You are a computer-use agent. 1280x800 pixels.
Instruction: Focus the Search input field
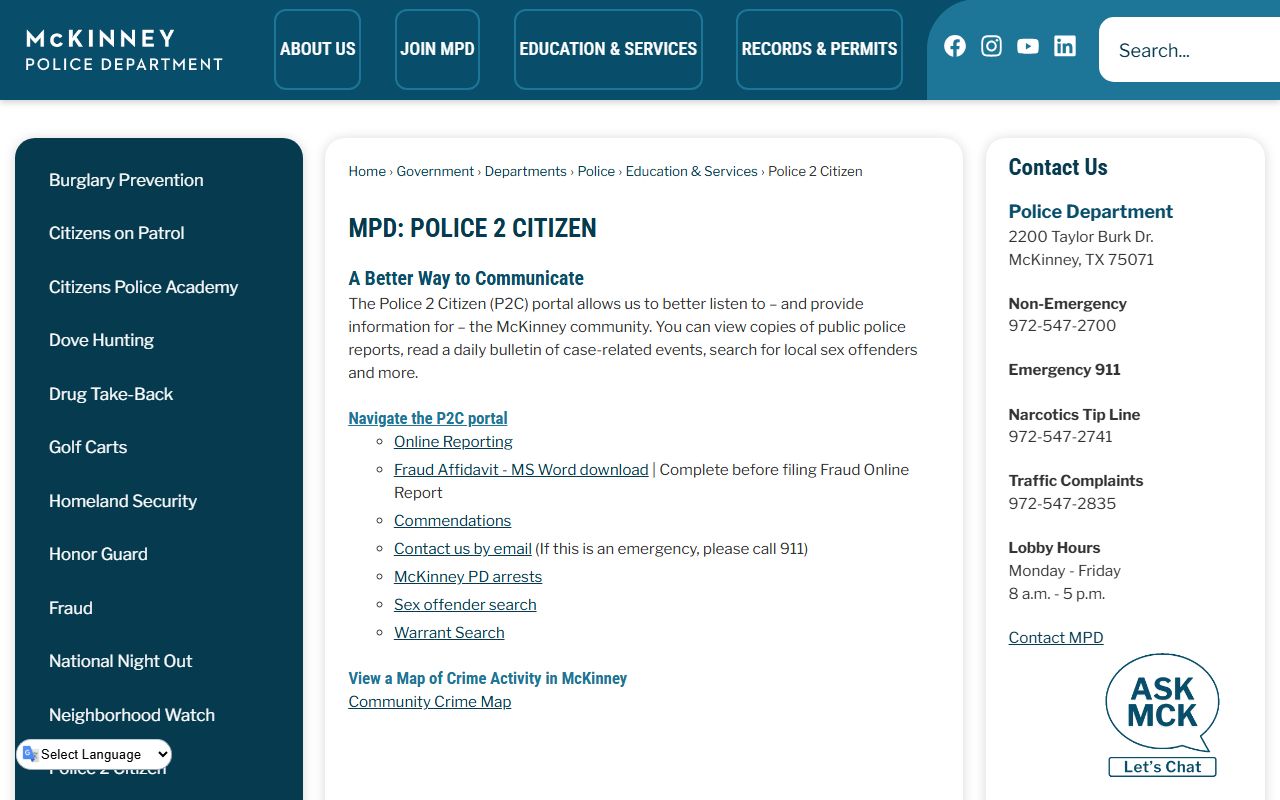(1189, 50)
